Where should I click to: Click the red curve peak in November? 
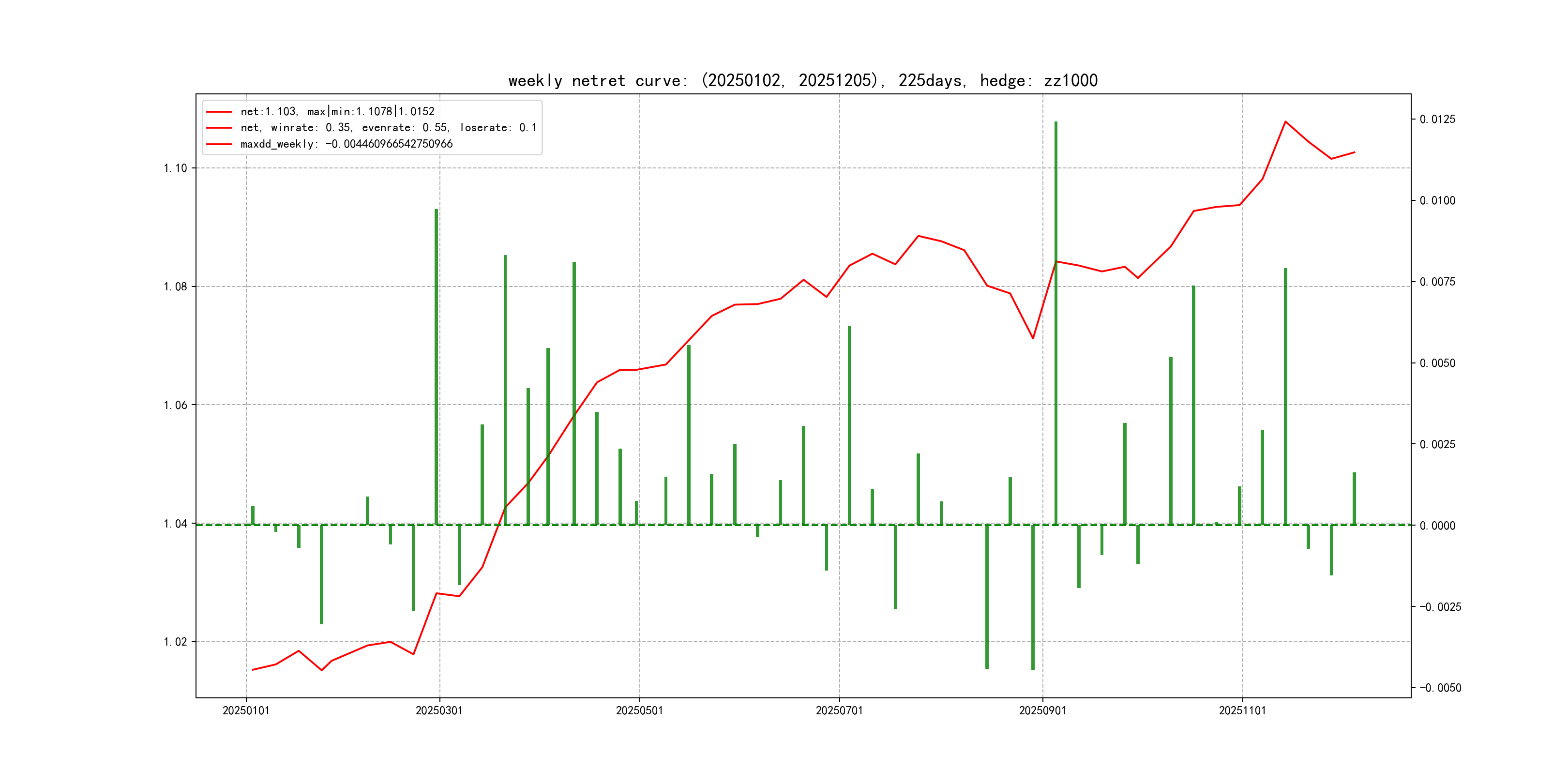pyautogui.click(x=1285, y=122)
